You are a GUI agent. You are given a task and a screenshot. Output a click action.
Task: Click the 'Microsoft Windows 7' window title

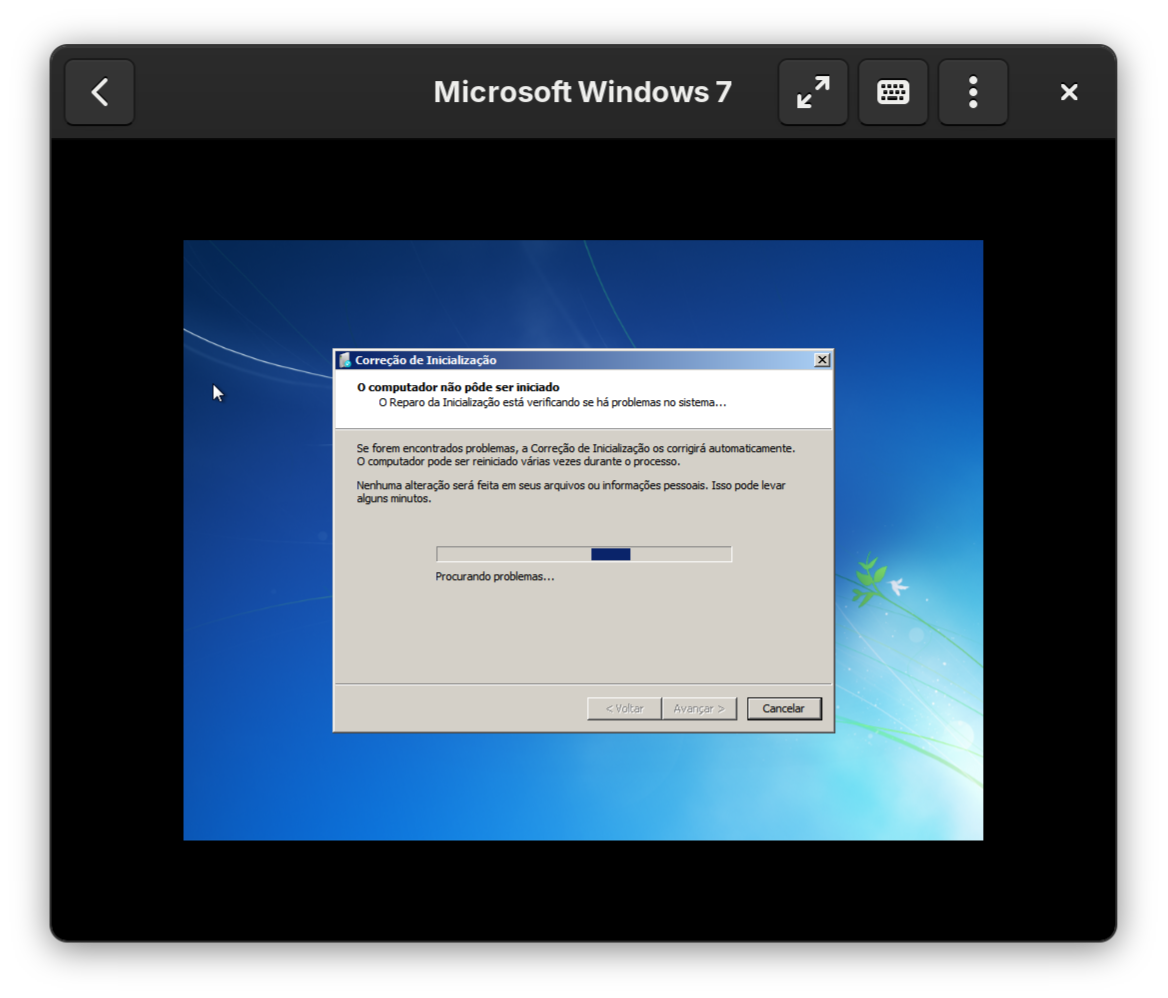(x=583, y=92)
